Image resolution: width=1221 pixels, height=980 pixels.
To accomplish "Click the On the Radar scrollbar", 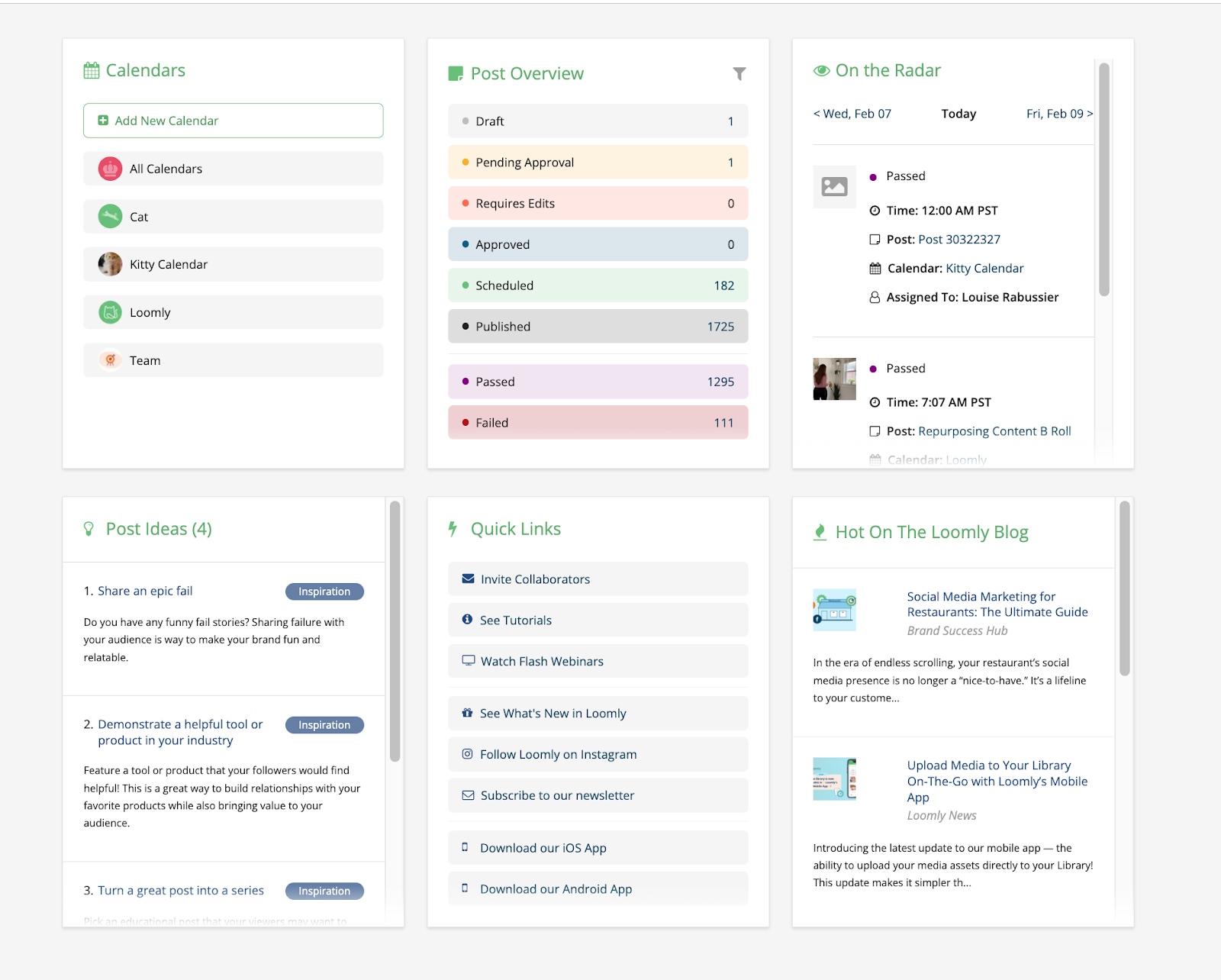I will [x=1103, y=179].
